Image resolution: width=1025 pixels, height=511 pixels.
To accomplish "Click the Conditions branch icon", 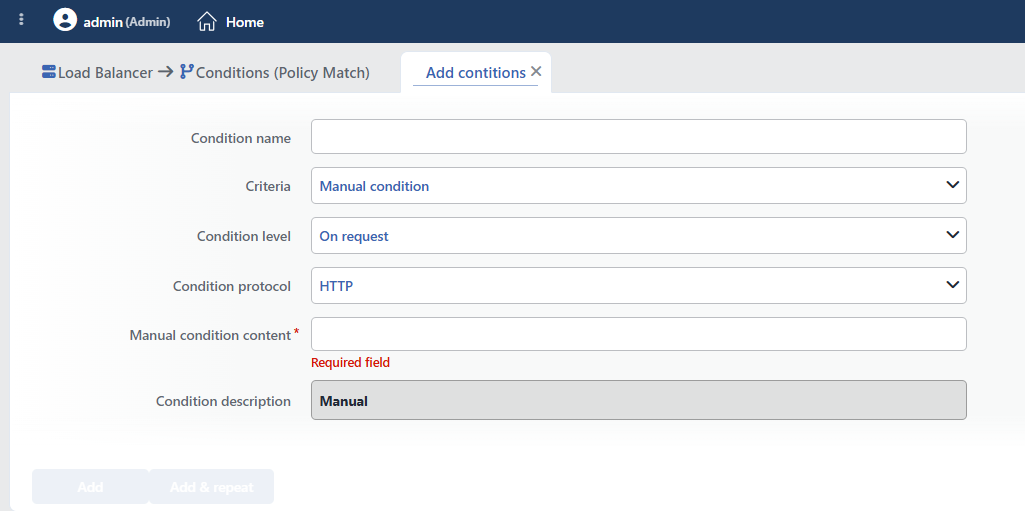I will pos(187,71).
